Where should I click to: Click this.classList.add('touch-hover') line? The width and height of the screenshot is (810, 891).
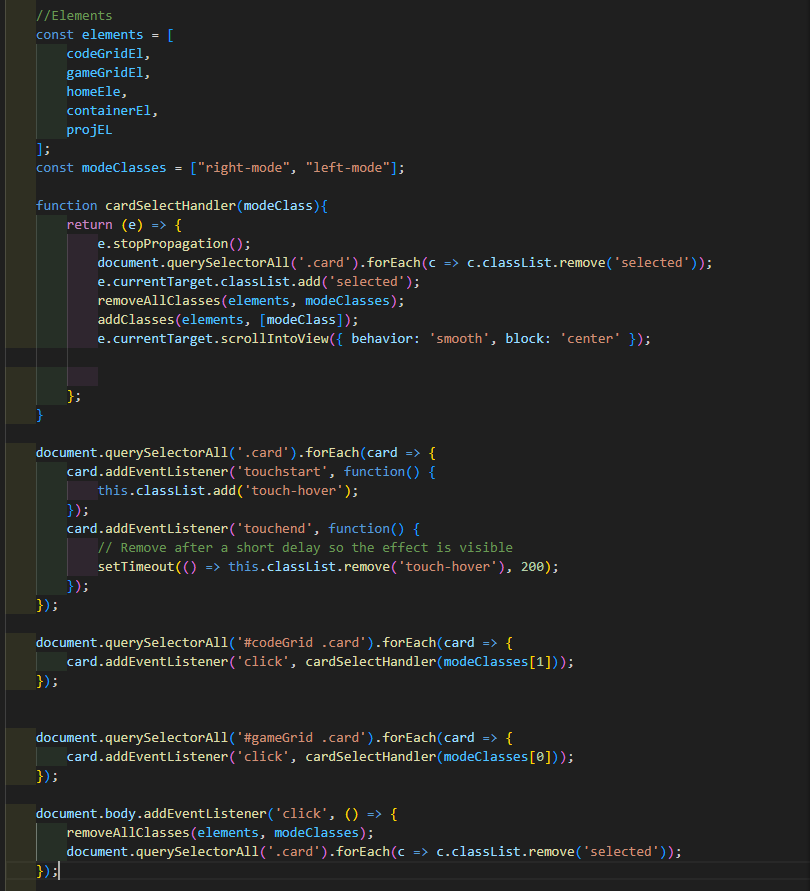[x=228, y=491]
